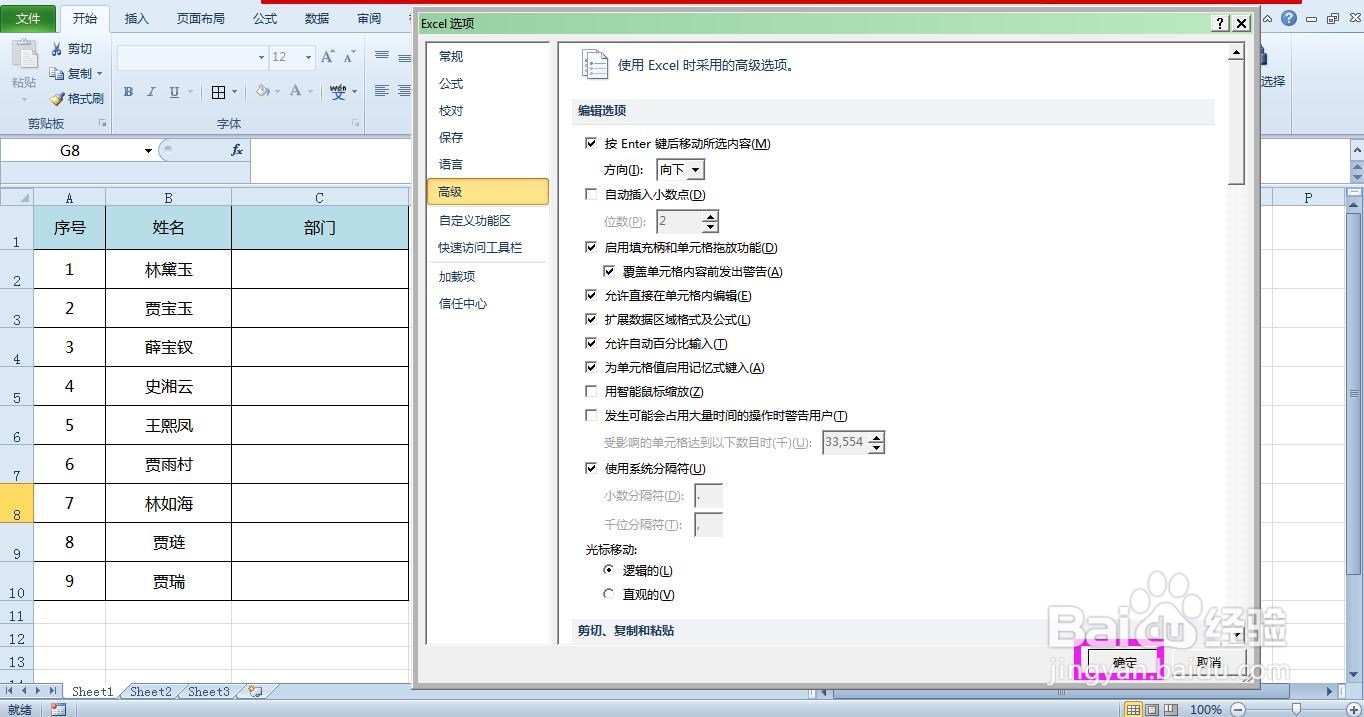The image size is (1364, 717).
Task: Increase font size with the large A
Action: (x=327, y=57)
